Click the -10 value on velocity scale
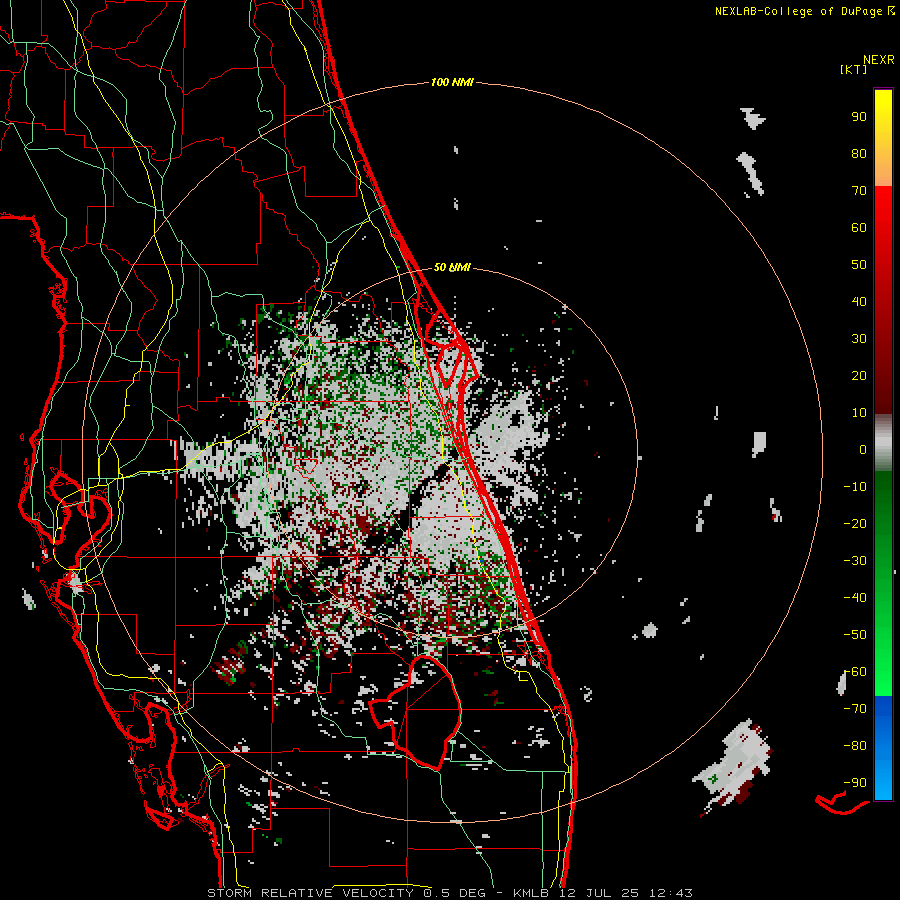 (855, 487)
